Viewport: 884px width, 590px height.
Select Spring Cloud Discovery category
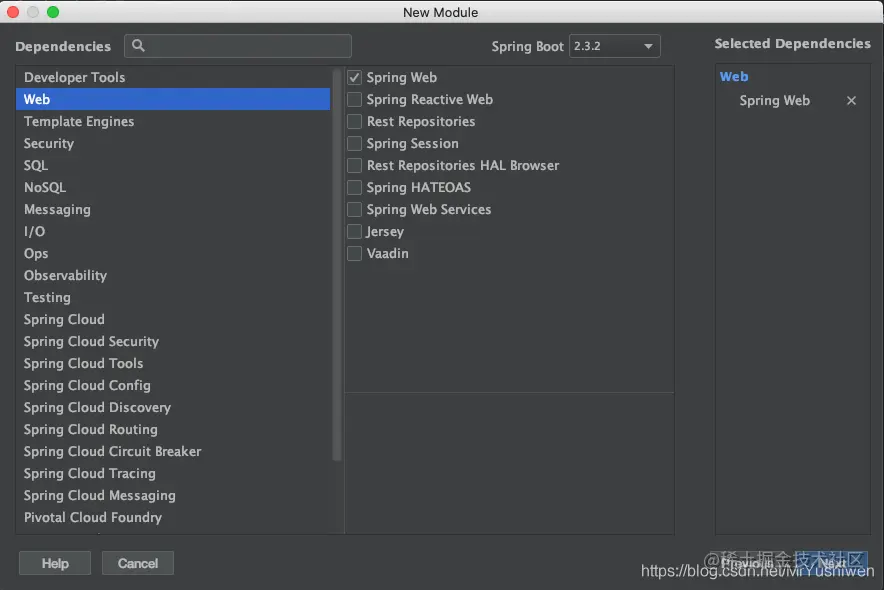[173, 407]
